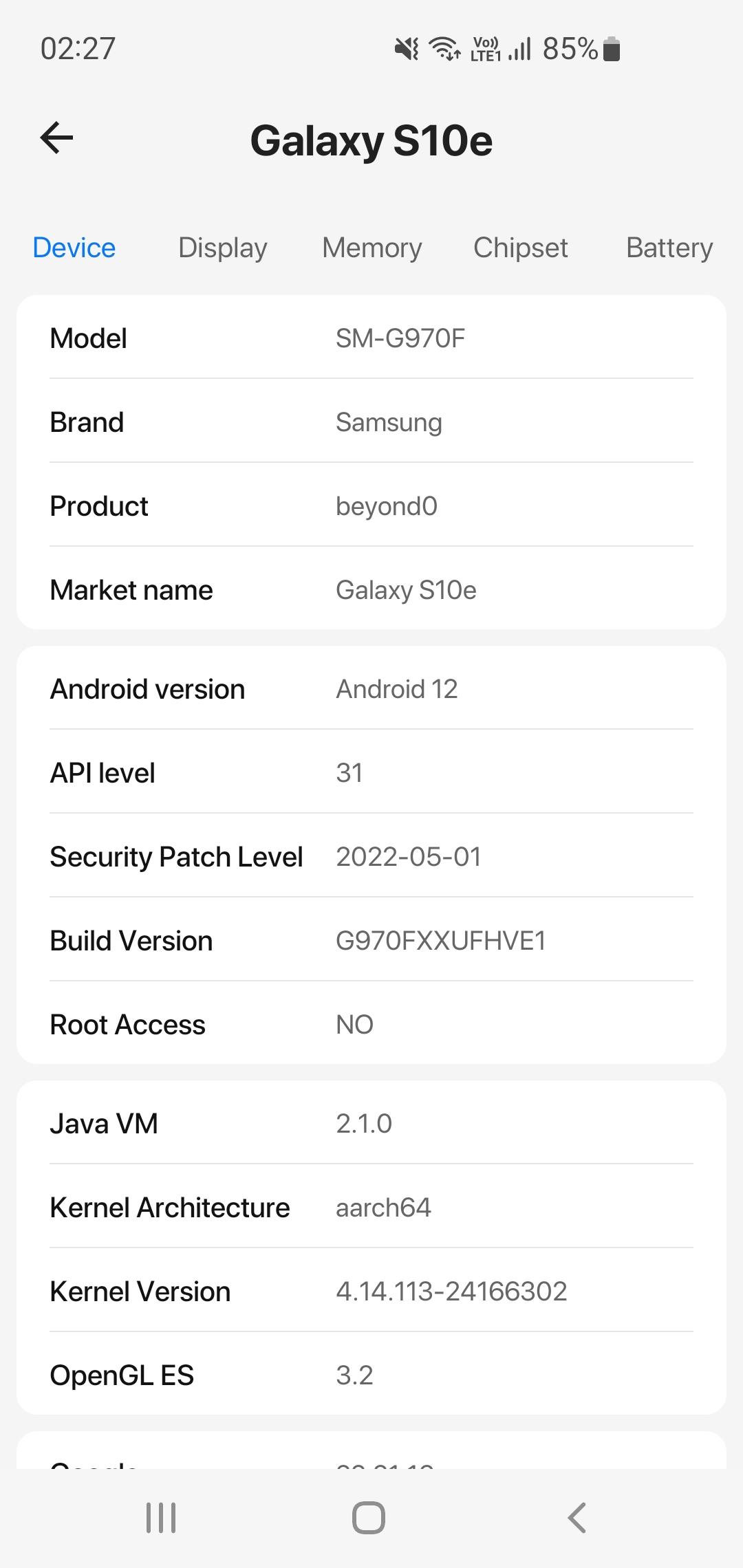Screen dimensions: 743x1568
Task: Tap the Wi-Fi status icon
Action: (x=444, y=49)
